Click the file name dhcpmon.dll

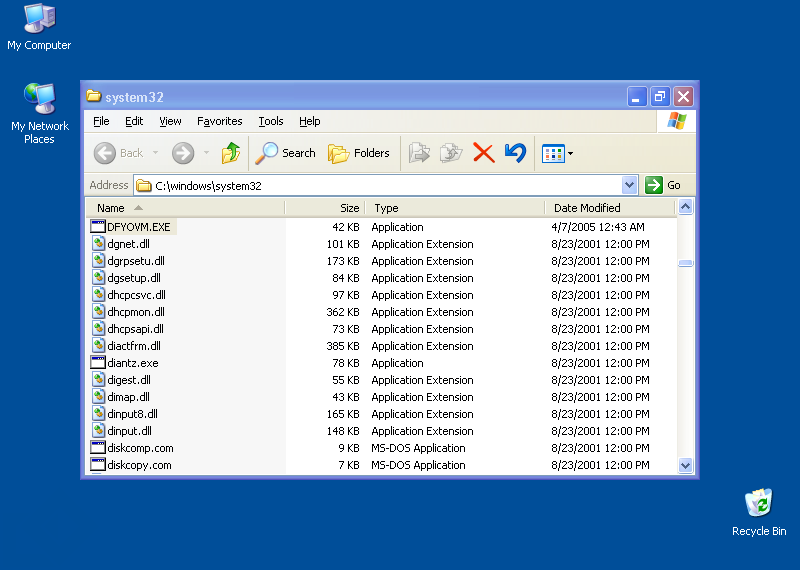[136, 312]
